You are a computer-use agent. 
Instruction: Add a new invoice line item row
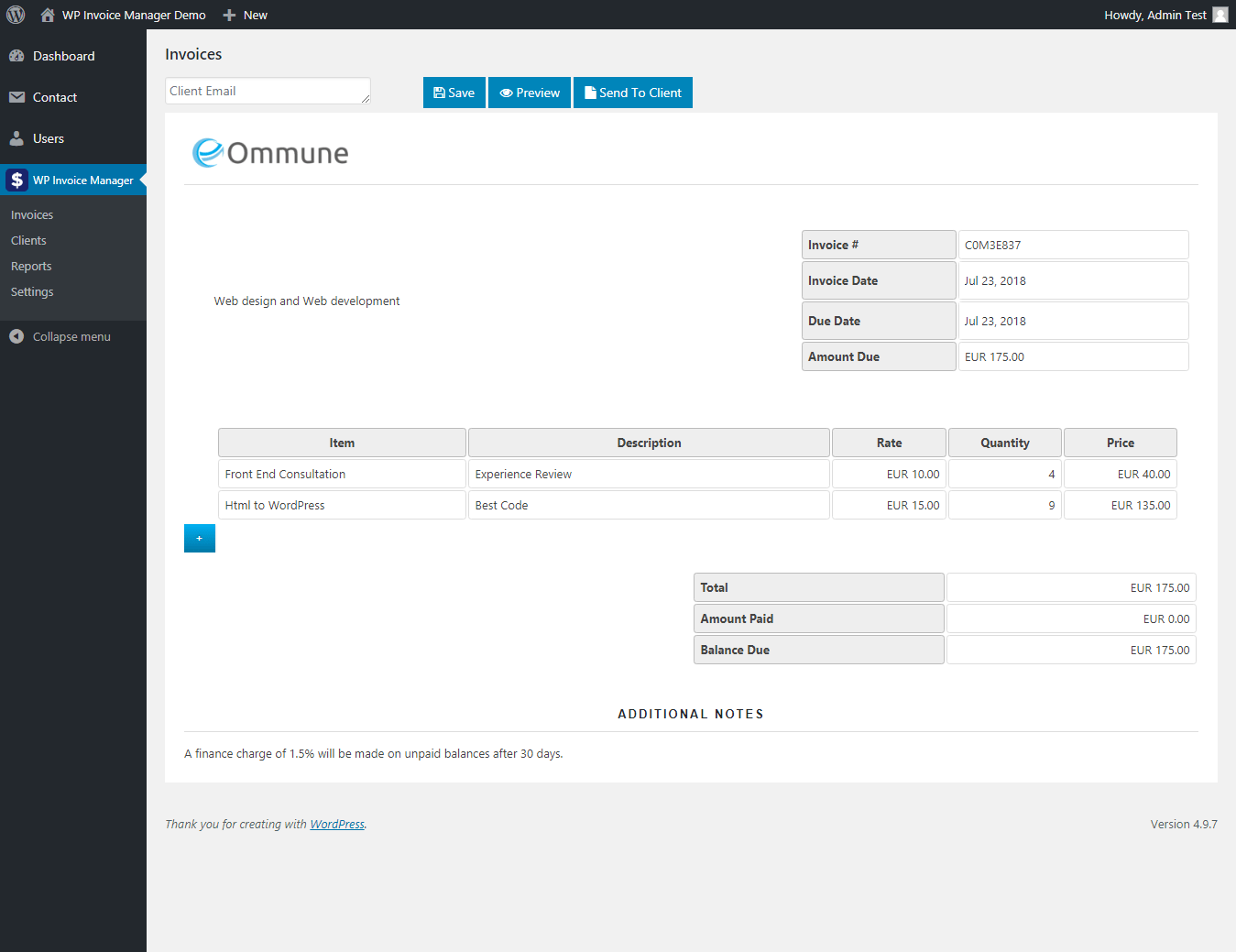[x=200, y=539]
